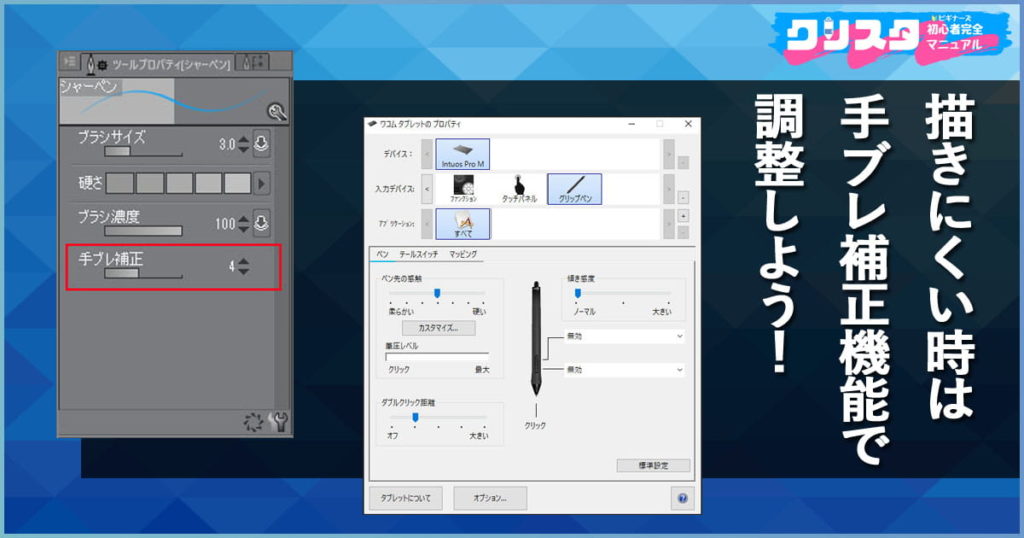Click the 硬い label under ペン先の感触

click(x=479, y=312)
